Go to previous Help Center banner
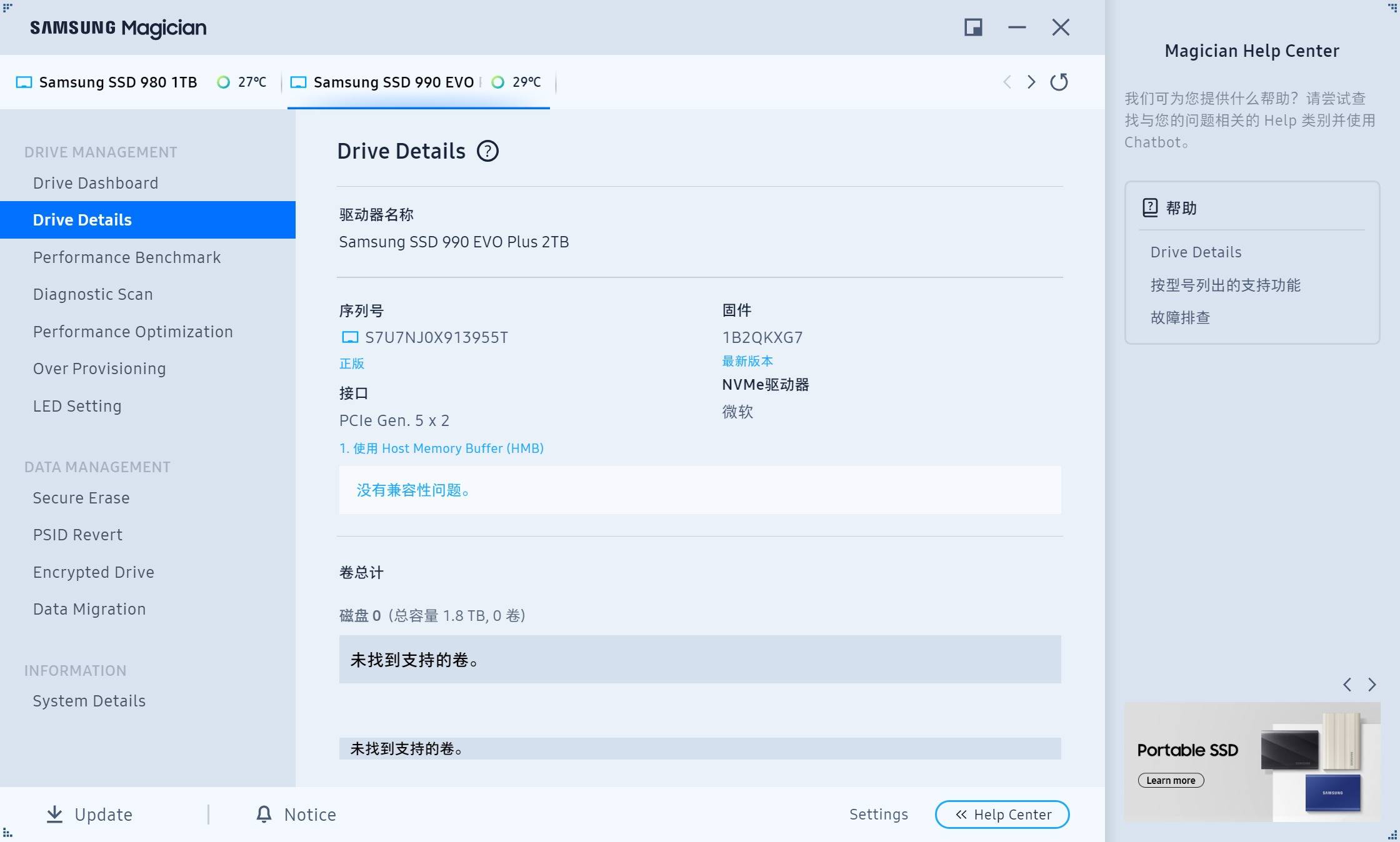 click(x=1347, y=685)
